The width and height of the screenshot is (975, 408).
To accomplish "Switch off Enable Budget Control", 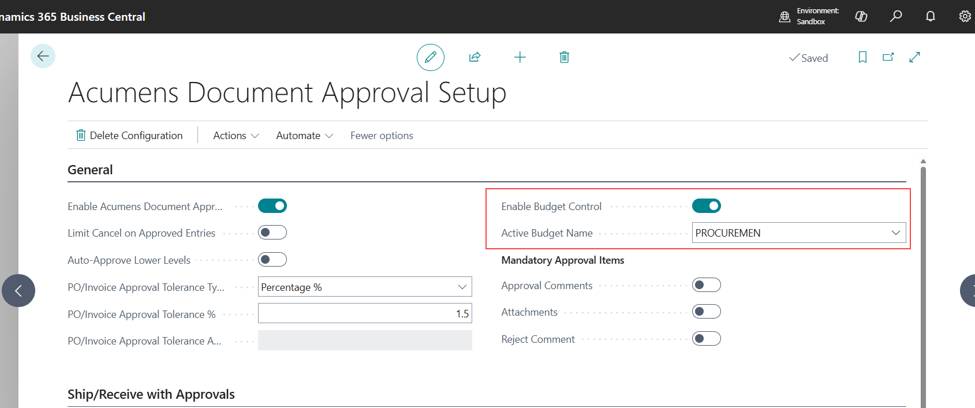I will 706,206.
